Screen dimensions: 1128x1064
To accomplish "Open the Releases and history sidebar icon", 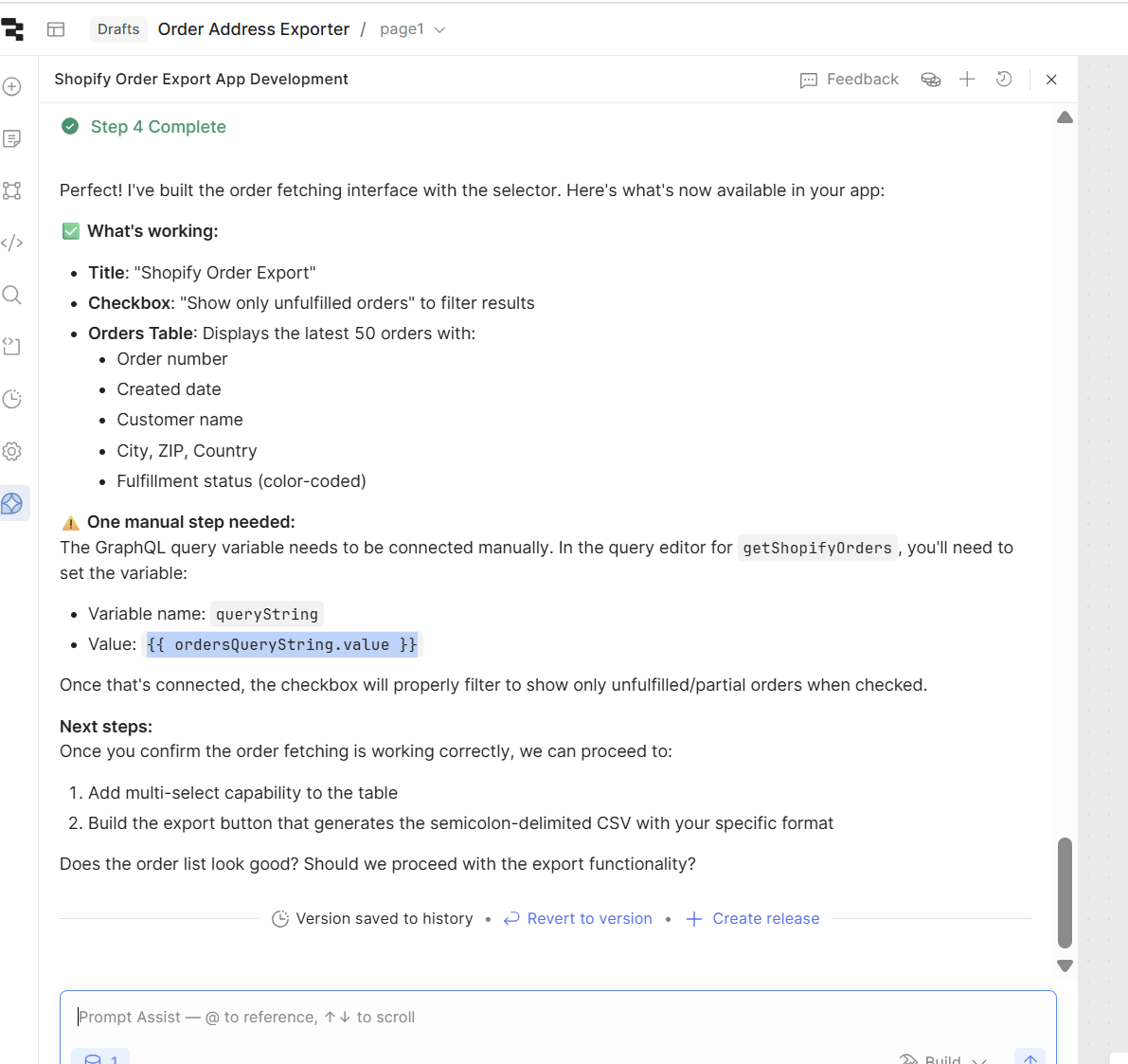I will point(12,399).
